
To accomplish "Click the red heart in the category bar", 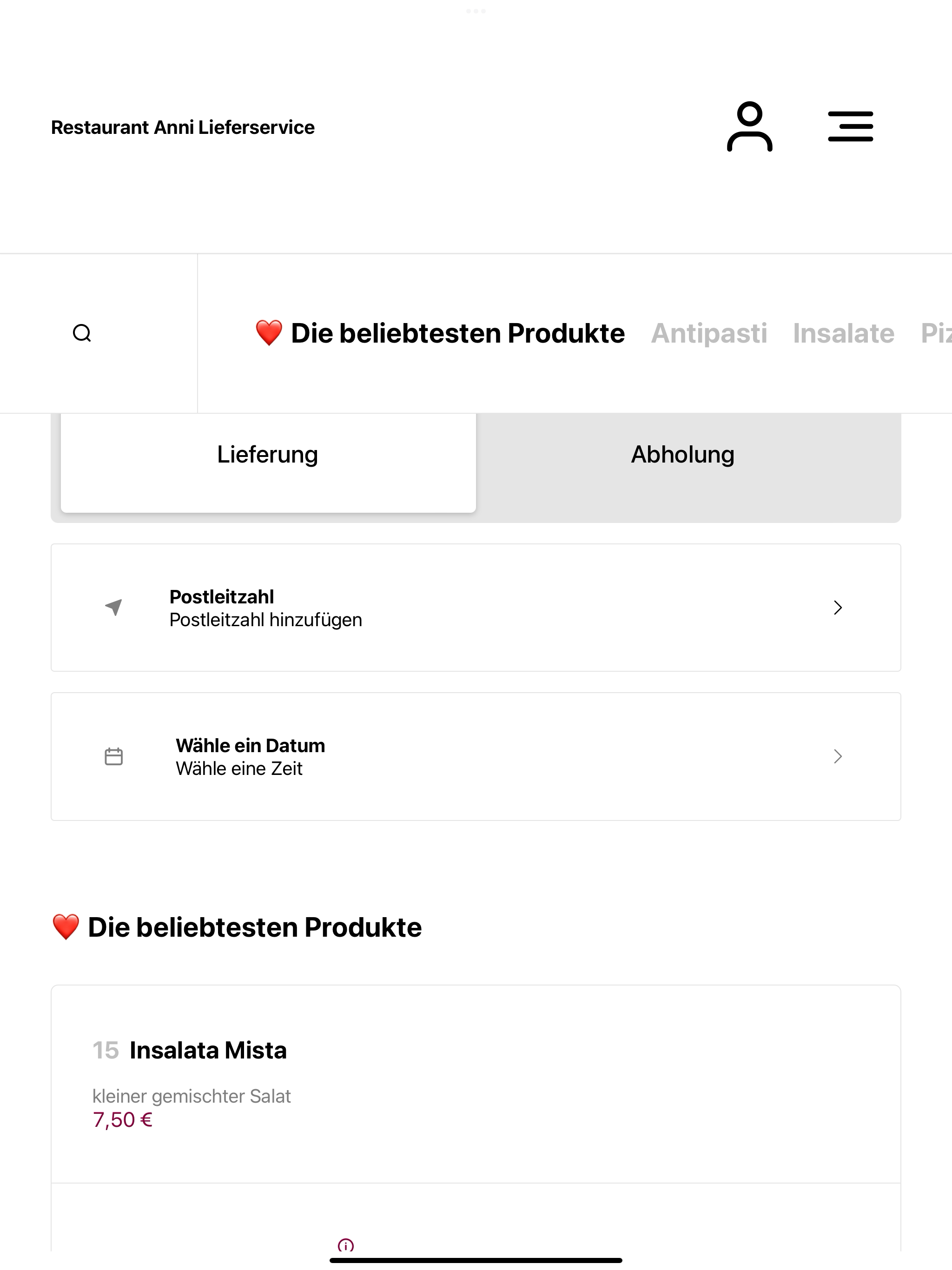I will (269, 333).
